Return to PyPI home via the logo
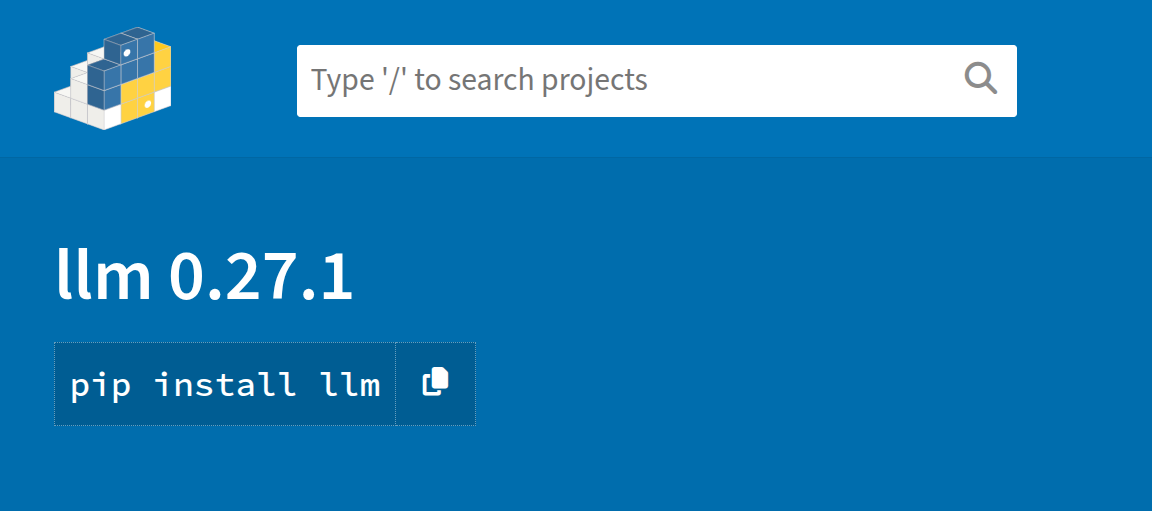The image size is (1152, 511). click(x=112, y=80)
